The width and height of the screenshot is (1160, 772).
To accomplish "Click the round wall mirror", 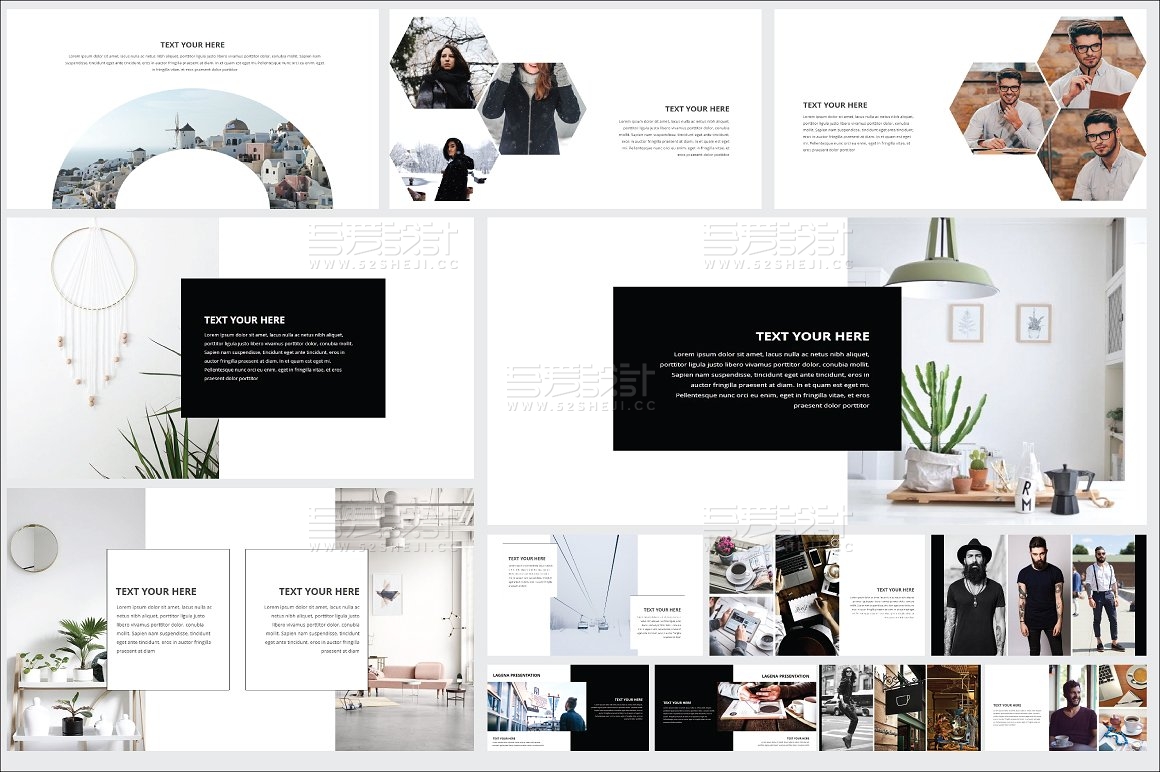I will click(34, 547).
